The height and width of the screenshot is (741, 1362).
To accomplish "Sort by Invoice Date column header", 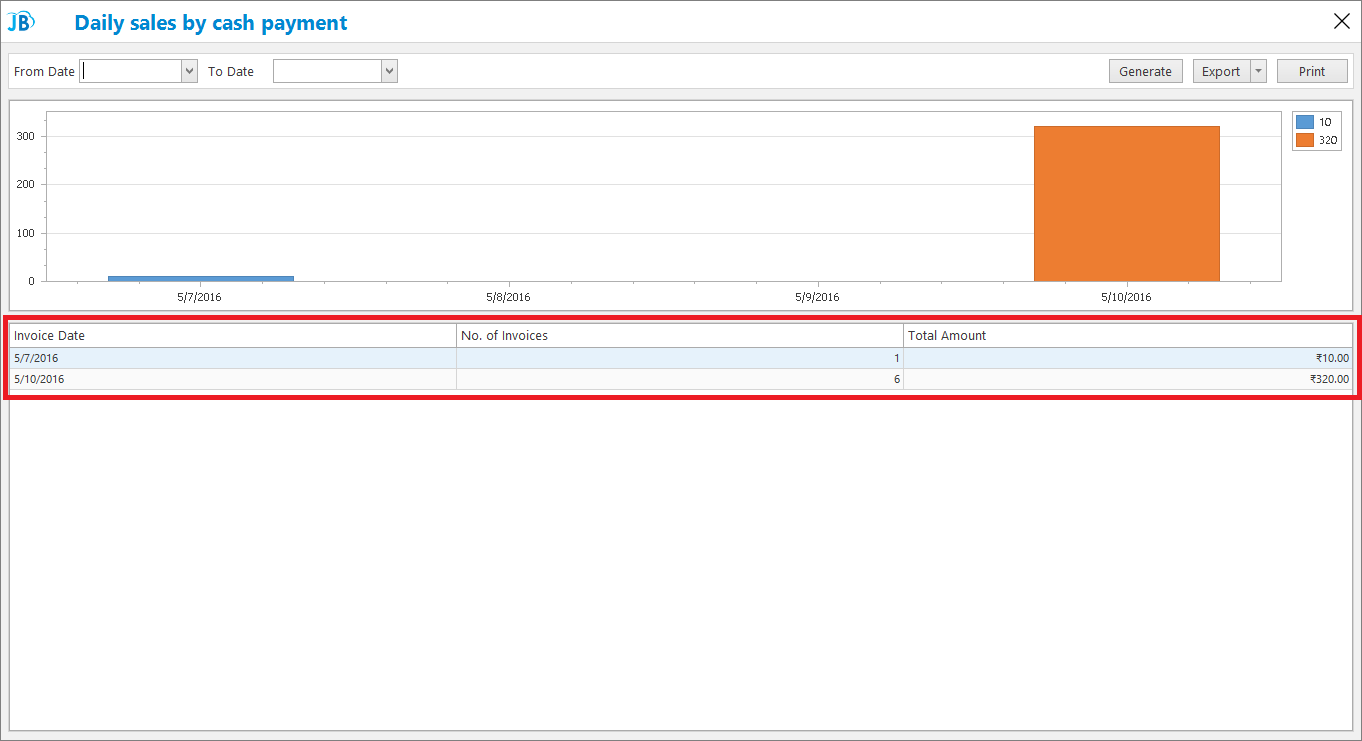I will click(233, 336).
